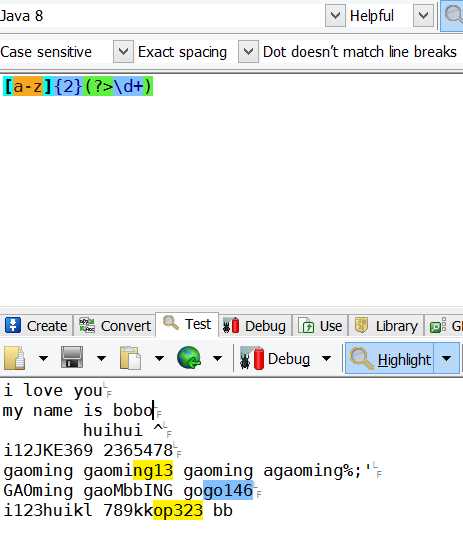The height and width of the screenshot is (552, 463).
Task: Expand the Highlight dropdown arrow
Action: [x=446, y=359]
